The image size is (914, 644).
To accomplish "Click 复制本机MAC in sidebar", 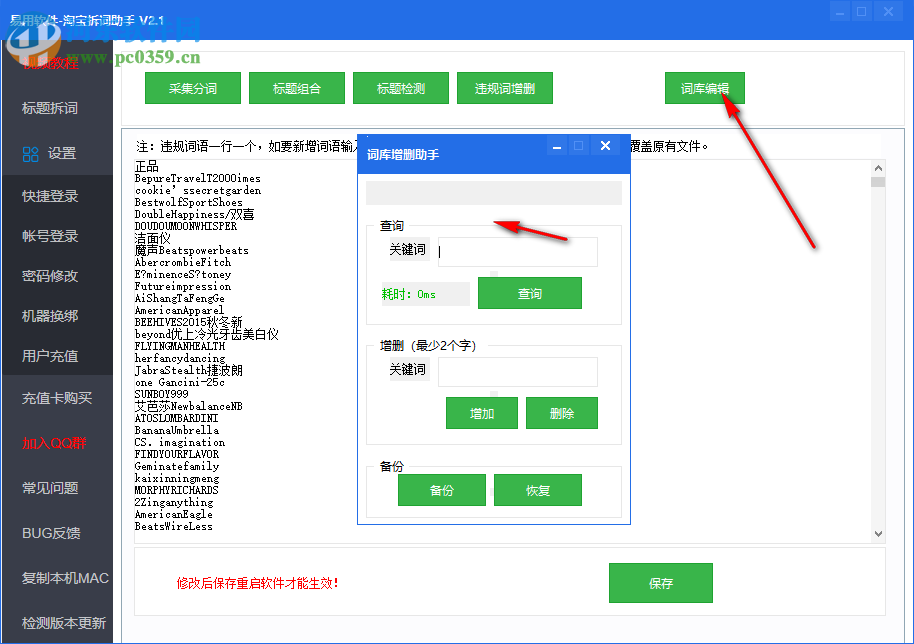I will coord(65,578).
